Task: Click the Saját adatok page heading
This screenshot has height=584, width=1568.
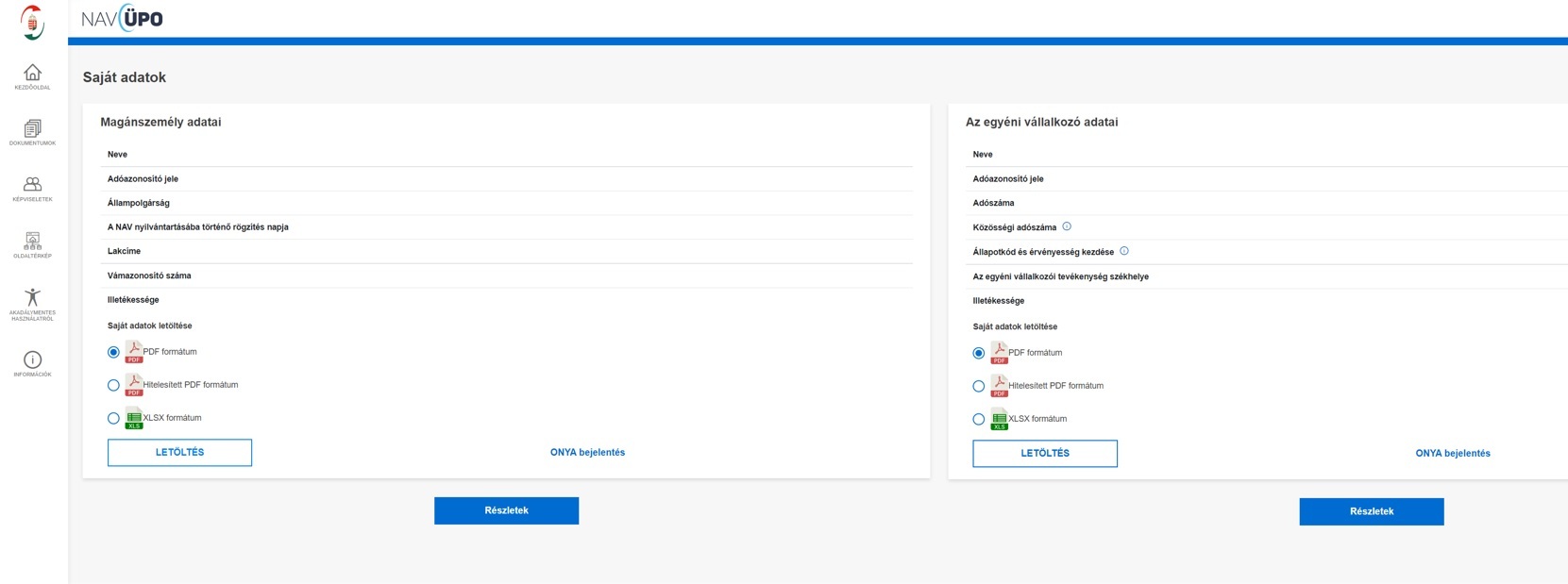Action: click(x=125, y=77)
